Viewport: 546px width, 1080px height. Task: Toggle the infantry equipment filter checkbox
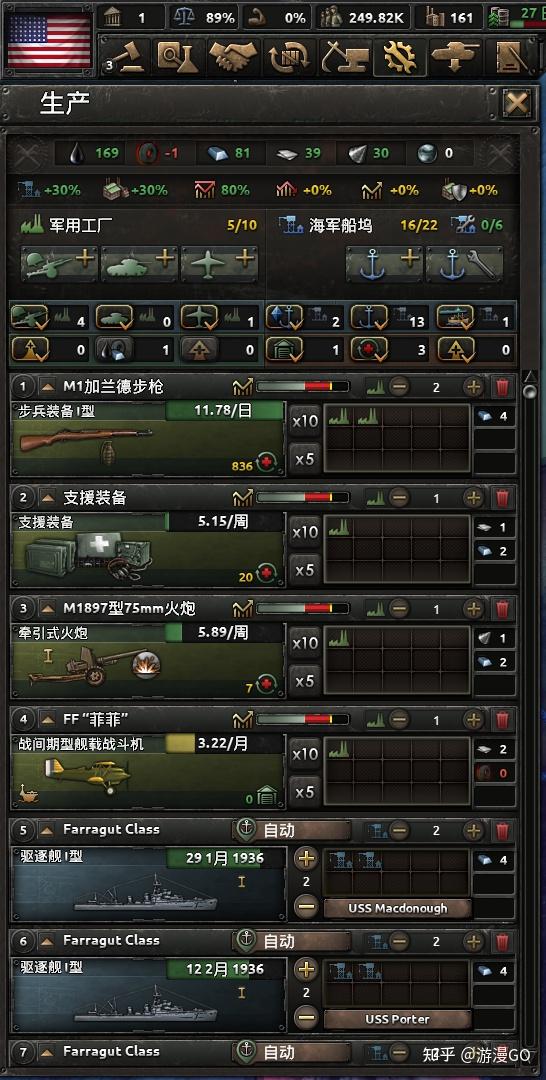30,318
